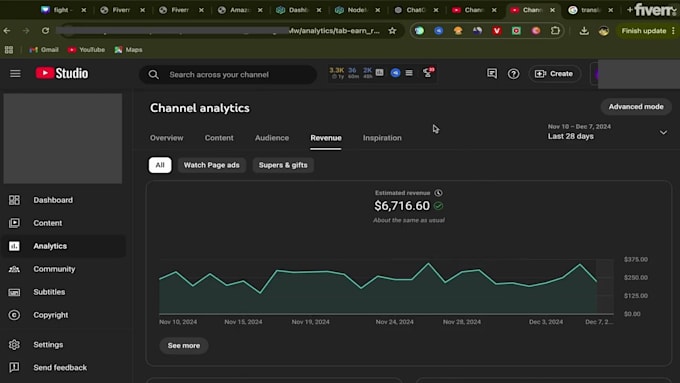This screenshot has width=680, height=383.
Task: Open the Subtitles icon in sidebar
Action: [14, 292]
